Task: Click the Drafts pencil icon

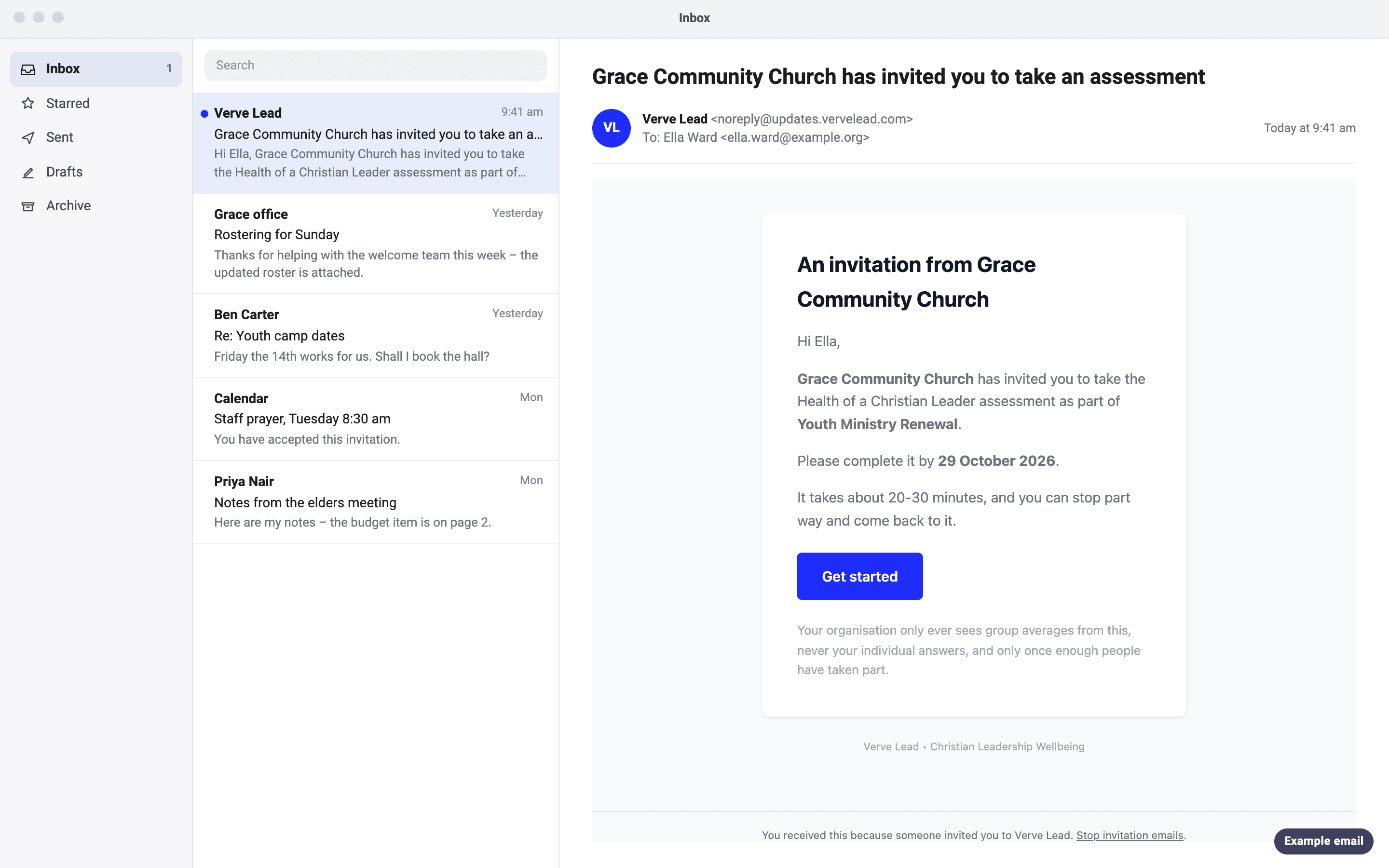Action: tap(28, 172)
